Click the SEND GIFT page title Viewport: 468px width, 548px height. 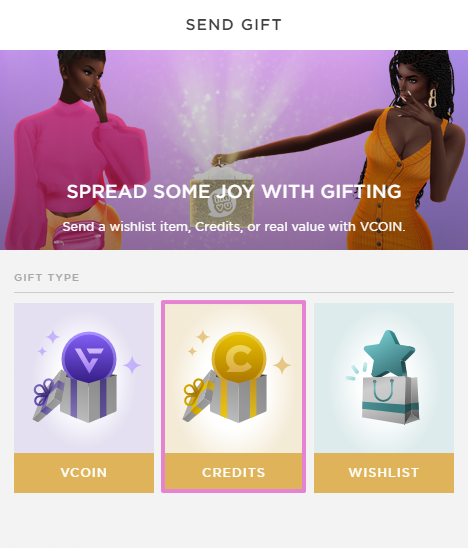(234, 25)
